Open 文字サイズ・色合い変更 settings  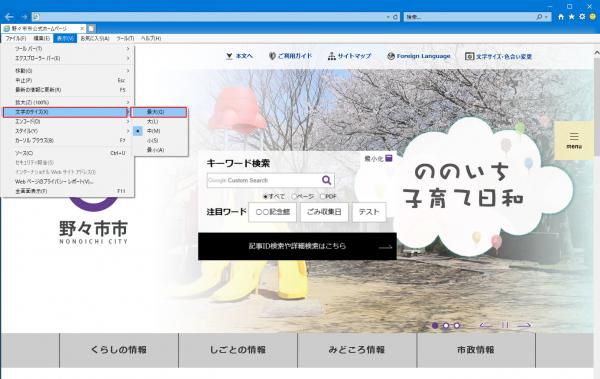tap(499, 56)
